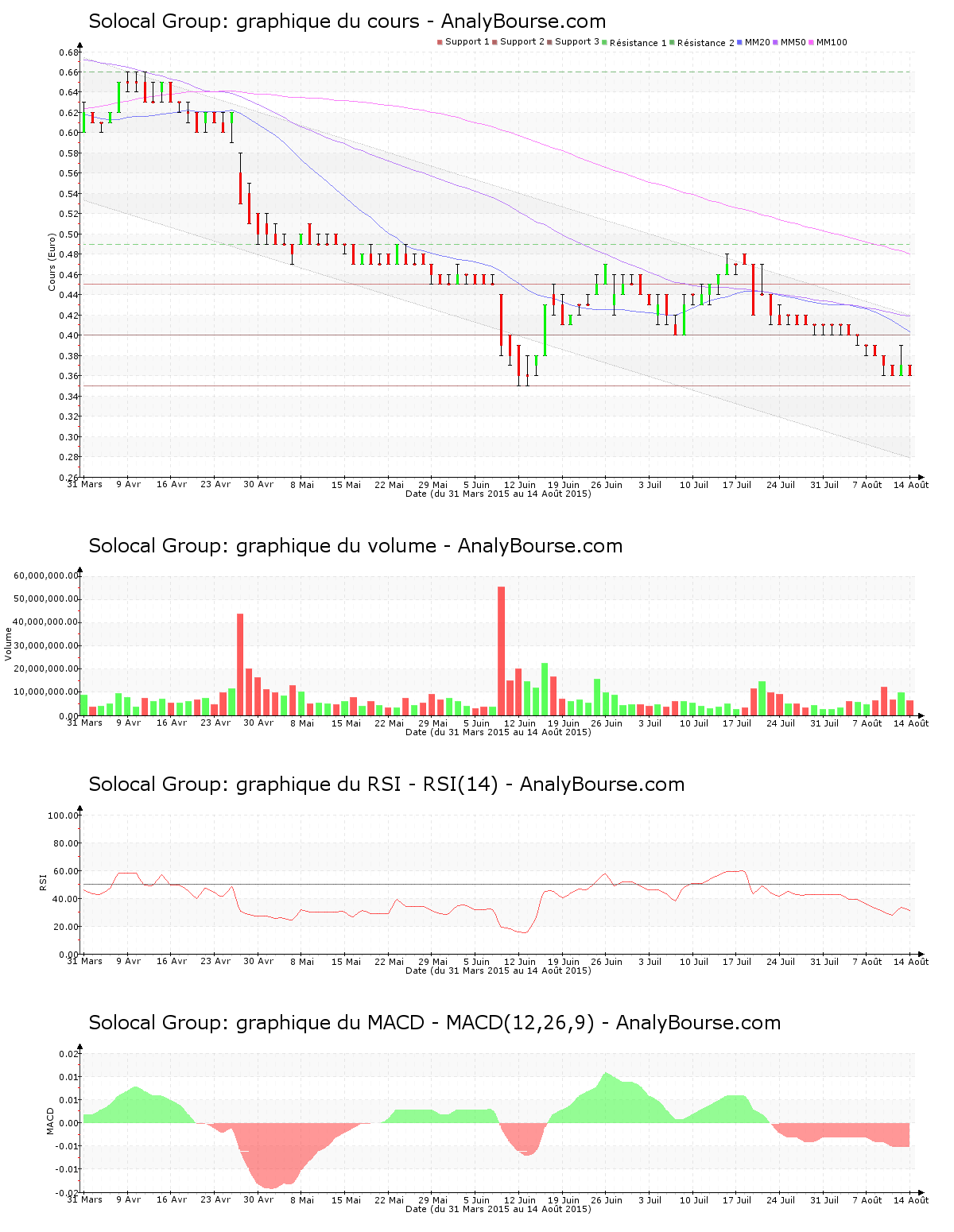Image resolution: width=954 pixels, height=1232 pixels.
Task: Click the 'graphique du volume' chart title
Action: (x=355, y=546)
